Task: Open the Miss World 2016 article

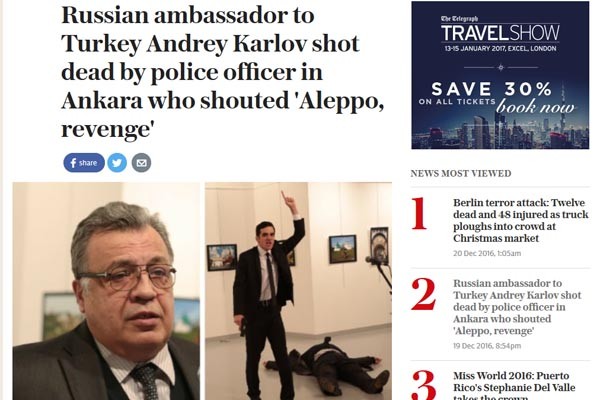Action: [514, 385]
